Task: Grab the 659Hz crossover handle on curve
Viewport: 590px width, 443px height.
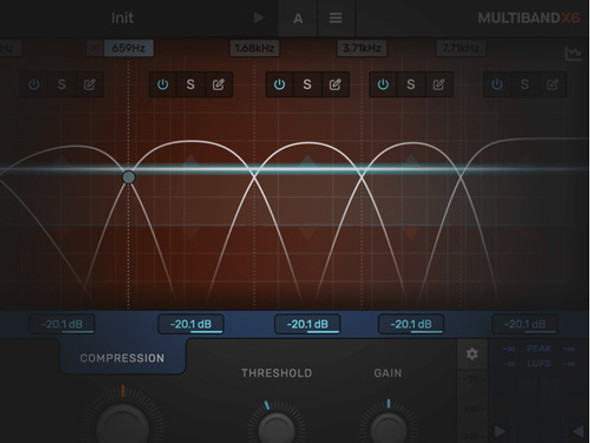Action: [x=129, y=177]
